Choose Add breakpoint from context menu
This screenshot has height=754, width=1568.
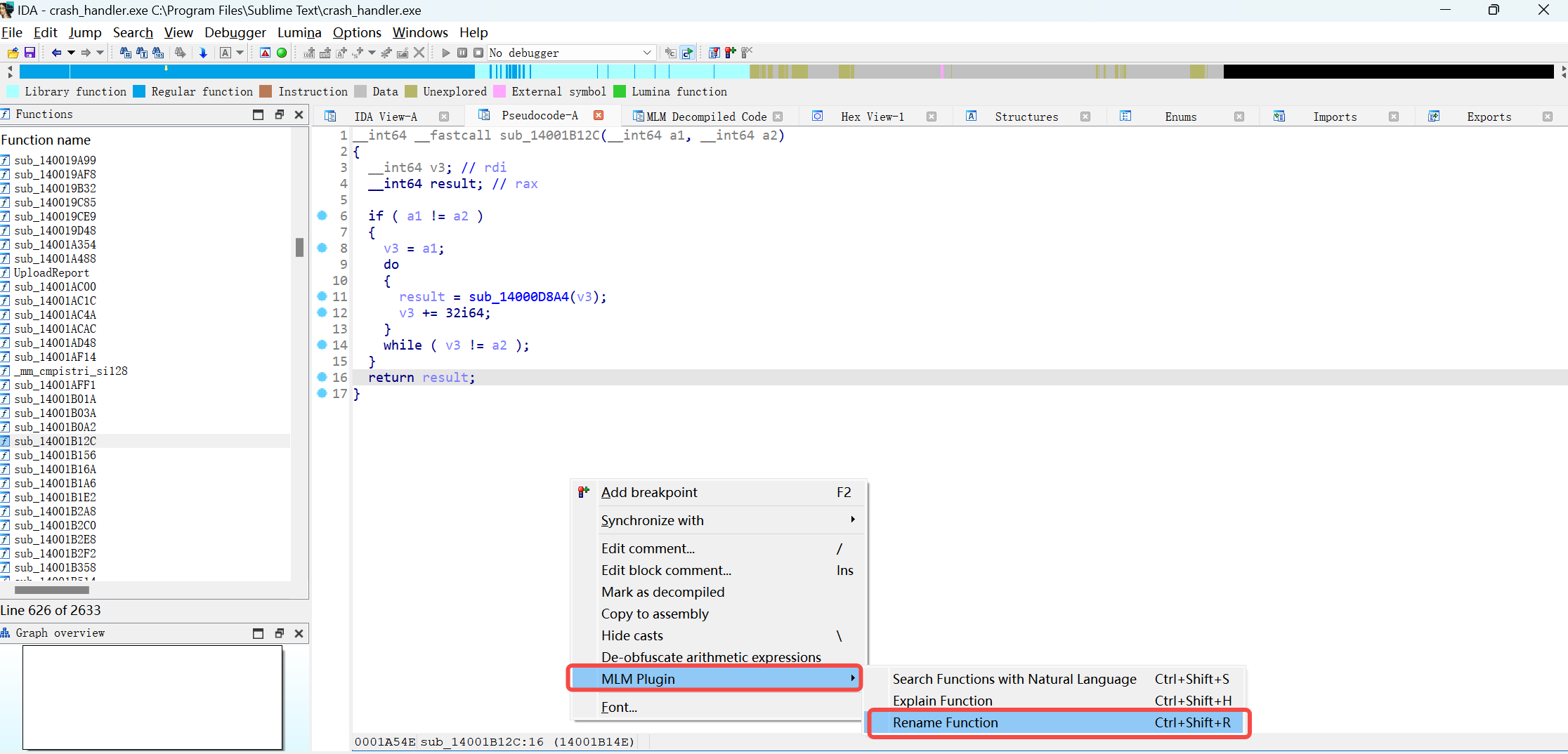(719, 492)
